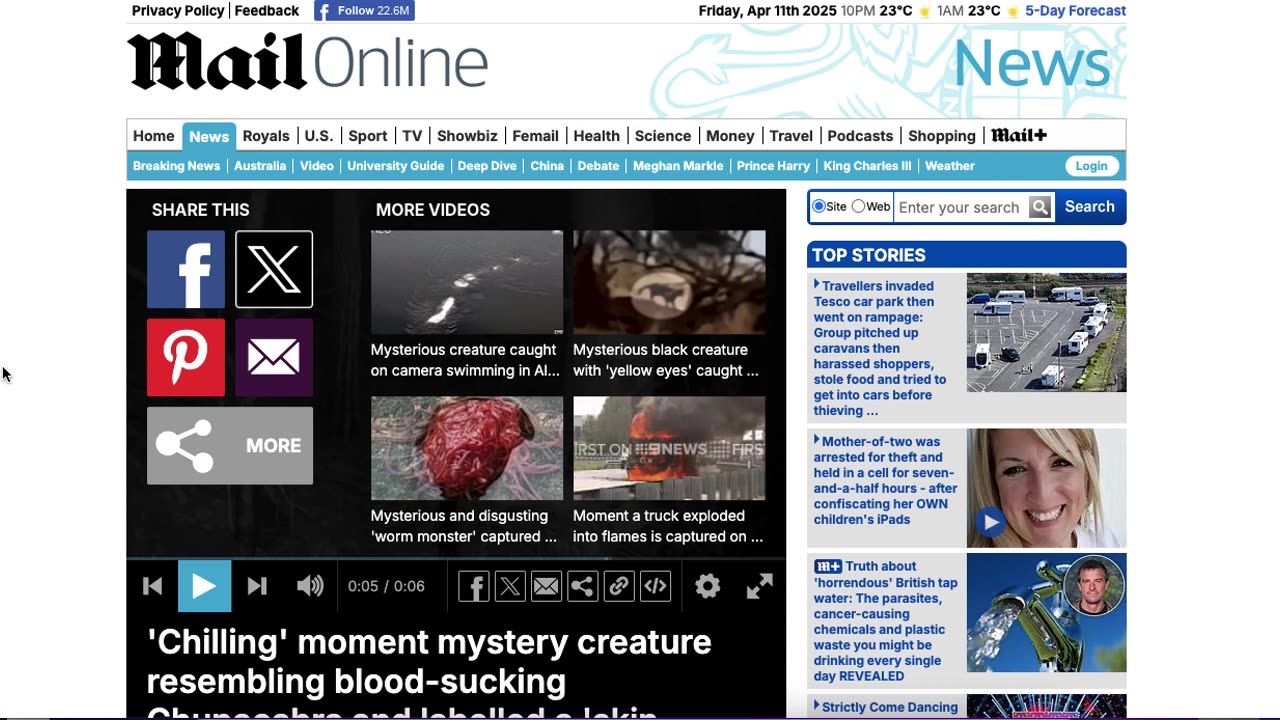Enter fullscreen video mode
1280x720 pixels.
760,586
